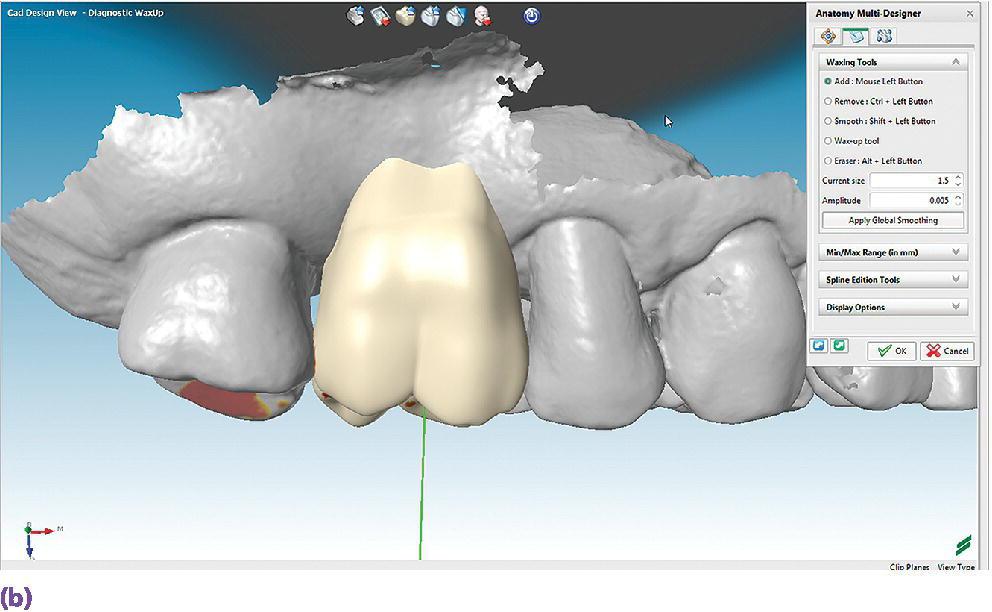Screen dimensions: 992x612
Task: Confirm with the OK button
Action: coord(891,351)
